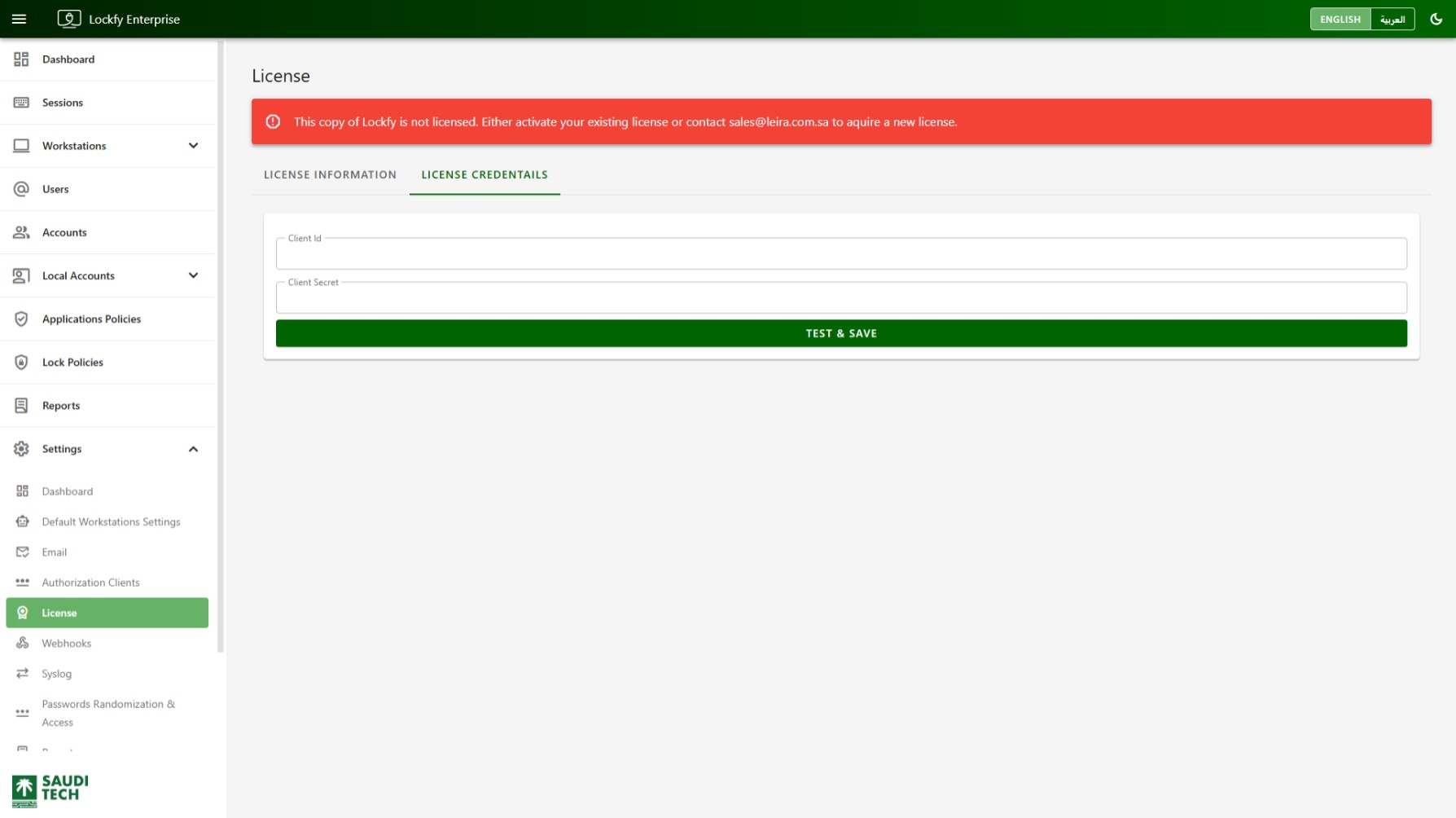Click the Dashboard grid icon in sidebar
Viewport: 1456px width, 818px height.
pos(21,59)
